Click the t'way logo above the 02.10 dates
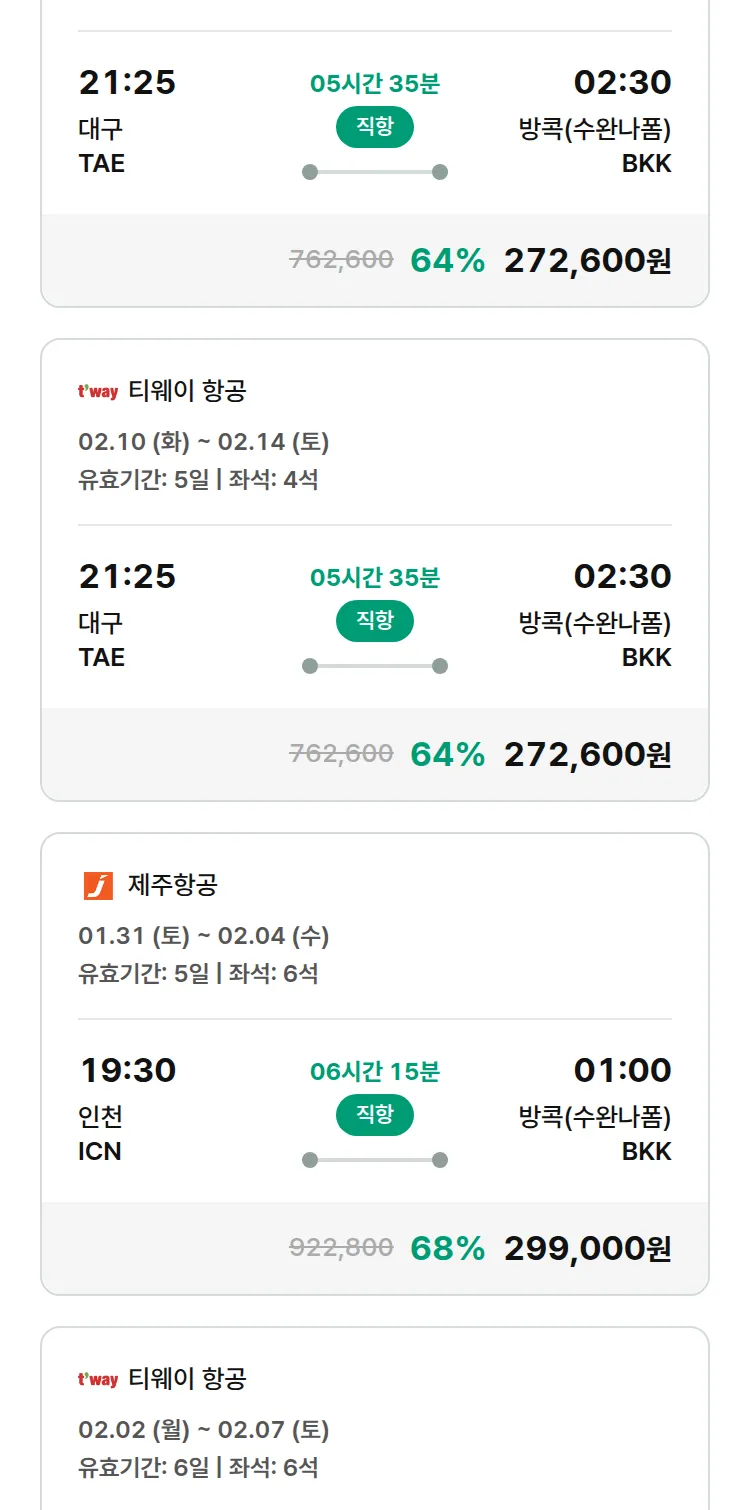 (x=98, y=392)
